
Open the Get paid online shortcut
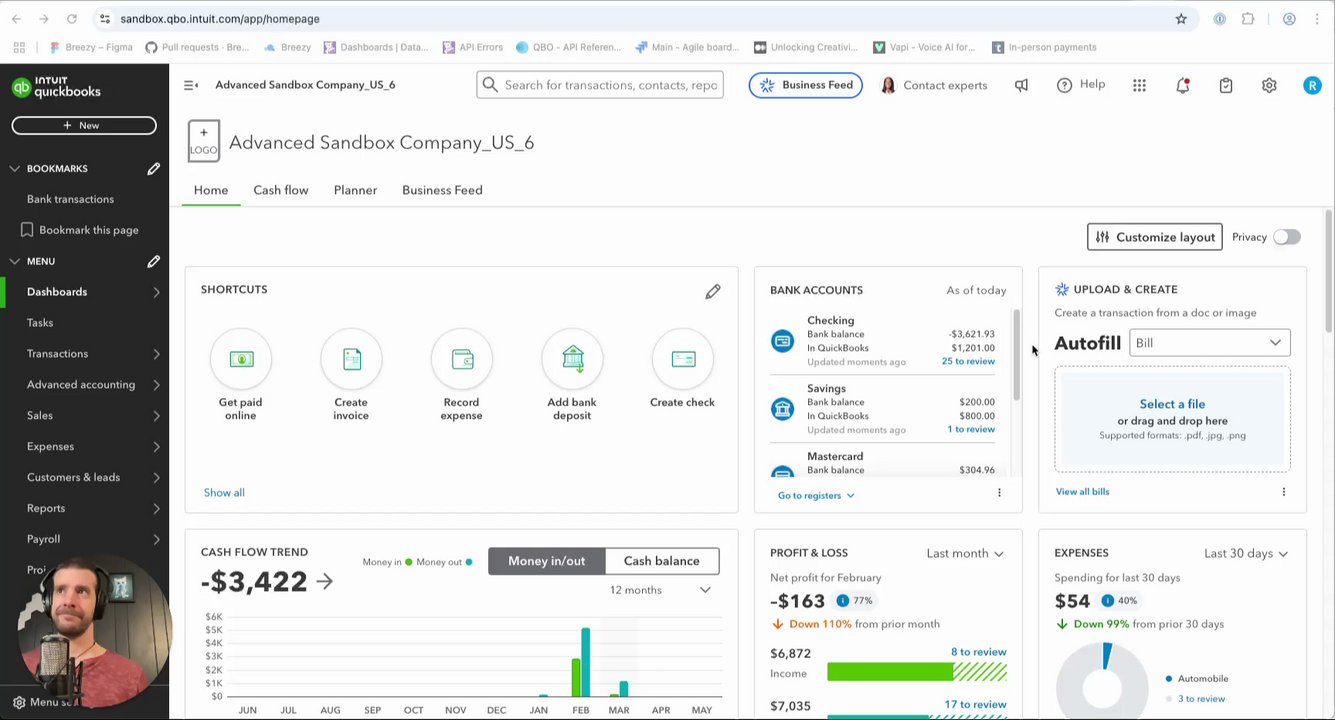[x=241, y=359]
